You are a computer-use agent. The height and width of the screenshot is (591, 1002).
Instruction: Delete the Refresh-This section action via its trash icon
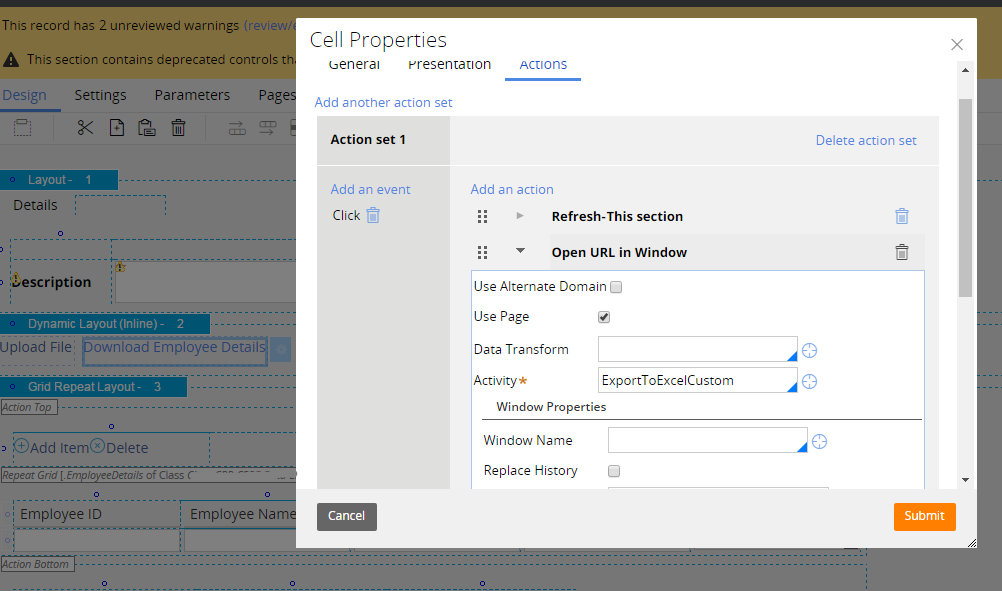pyautogui.click(x=902, y=216)
